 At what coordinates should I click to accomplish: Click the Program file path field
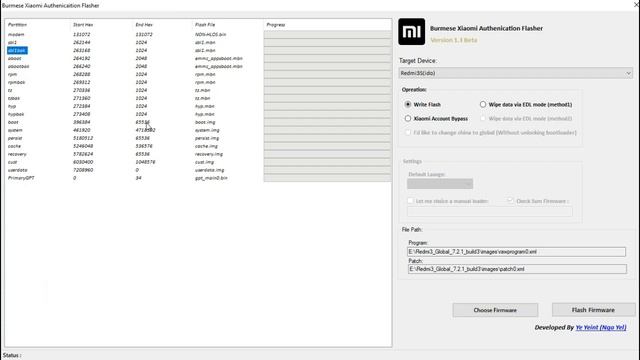tap(516, 252)
